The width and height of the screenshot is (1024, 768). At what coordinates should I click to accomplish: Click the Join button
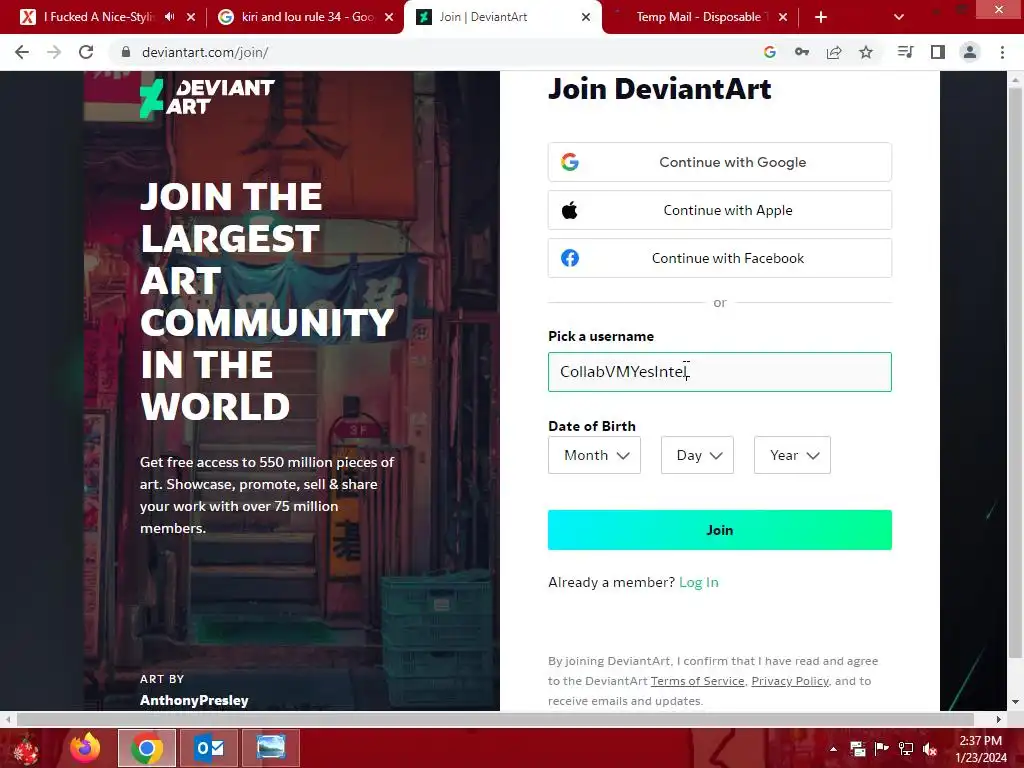(720, 530)
